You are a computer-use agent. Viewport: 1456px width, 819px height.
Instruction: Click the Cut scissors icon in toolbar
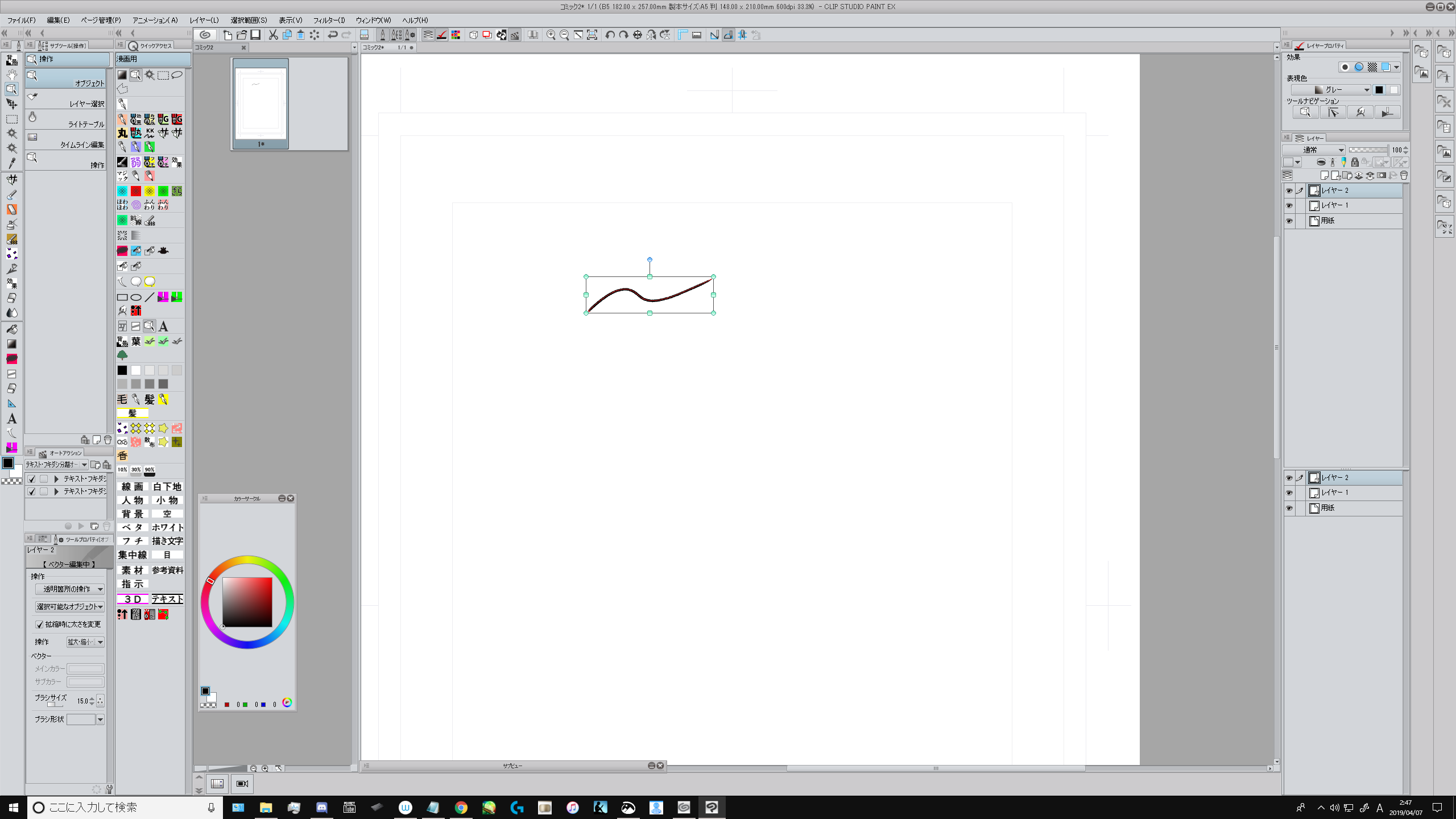273,35
